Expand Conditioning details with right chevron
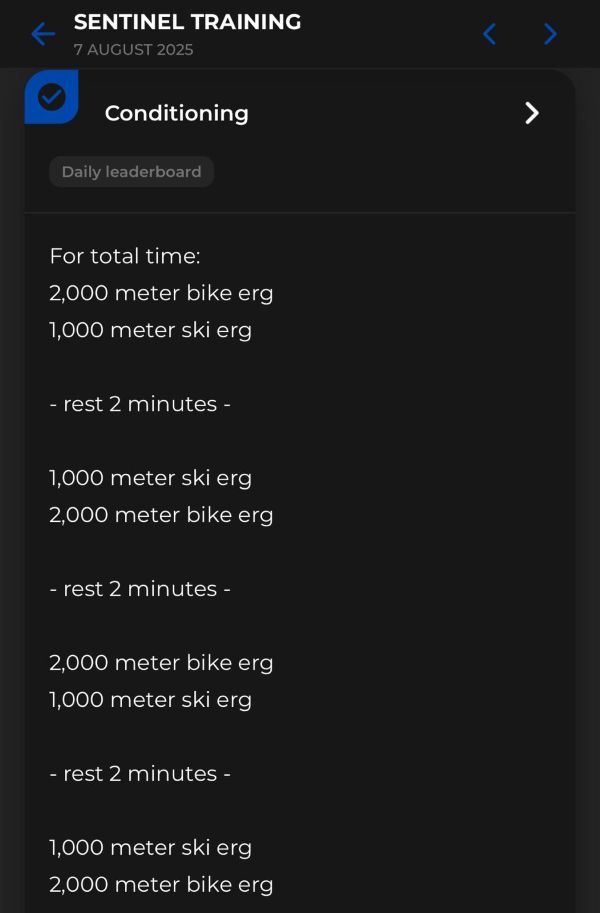The width and height of the screenshot is (600, 913). point(532,113)
